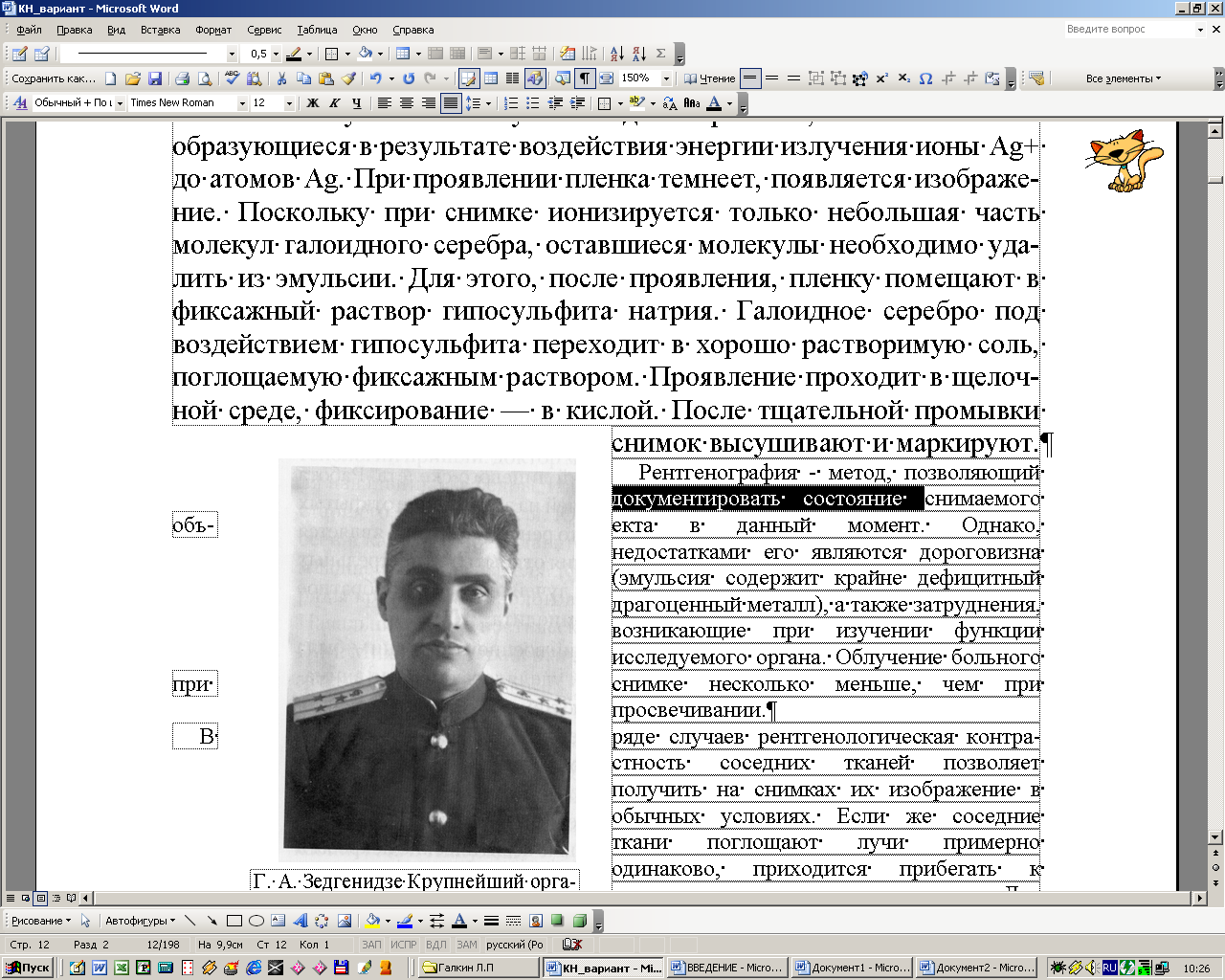The height and width of the screenshot is (980, 1225).
Task: Choose the yellow fill color bucket
Action: (372, 921)
